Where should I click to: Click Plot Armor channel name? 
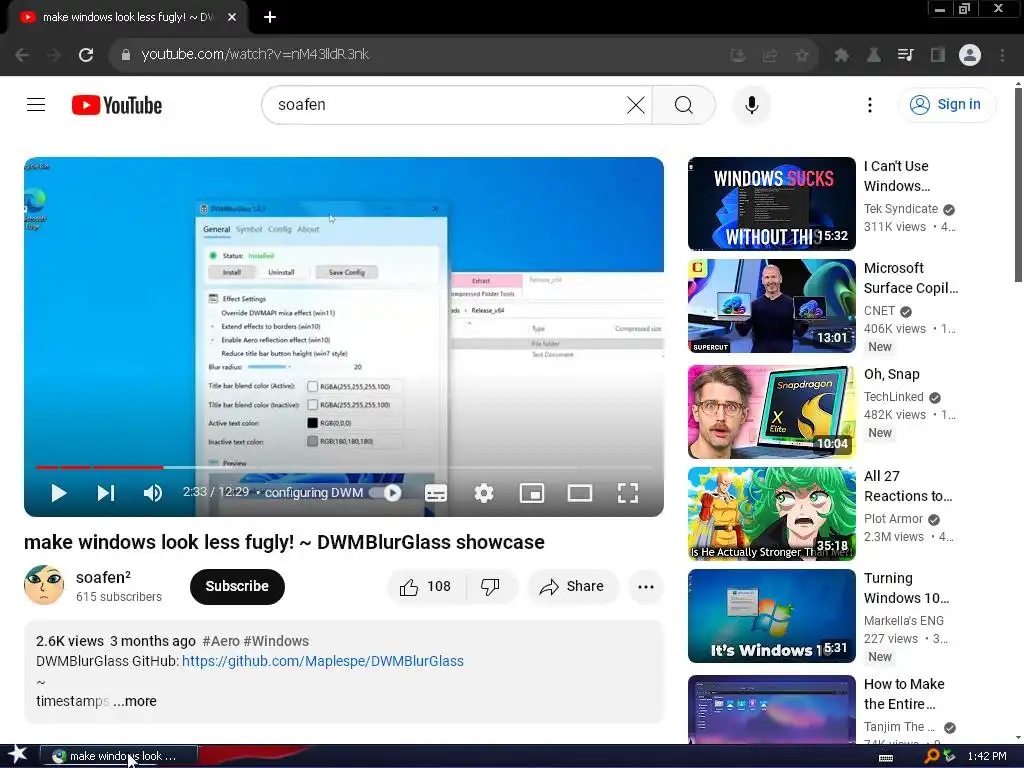coord(893,519)
